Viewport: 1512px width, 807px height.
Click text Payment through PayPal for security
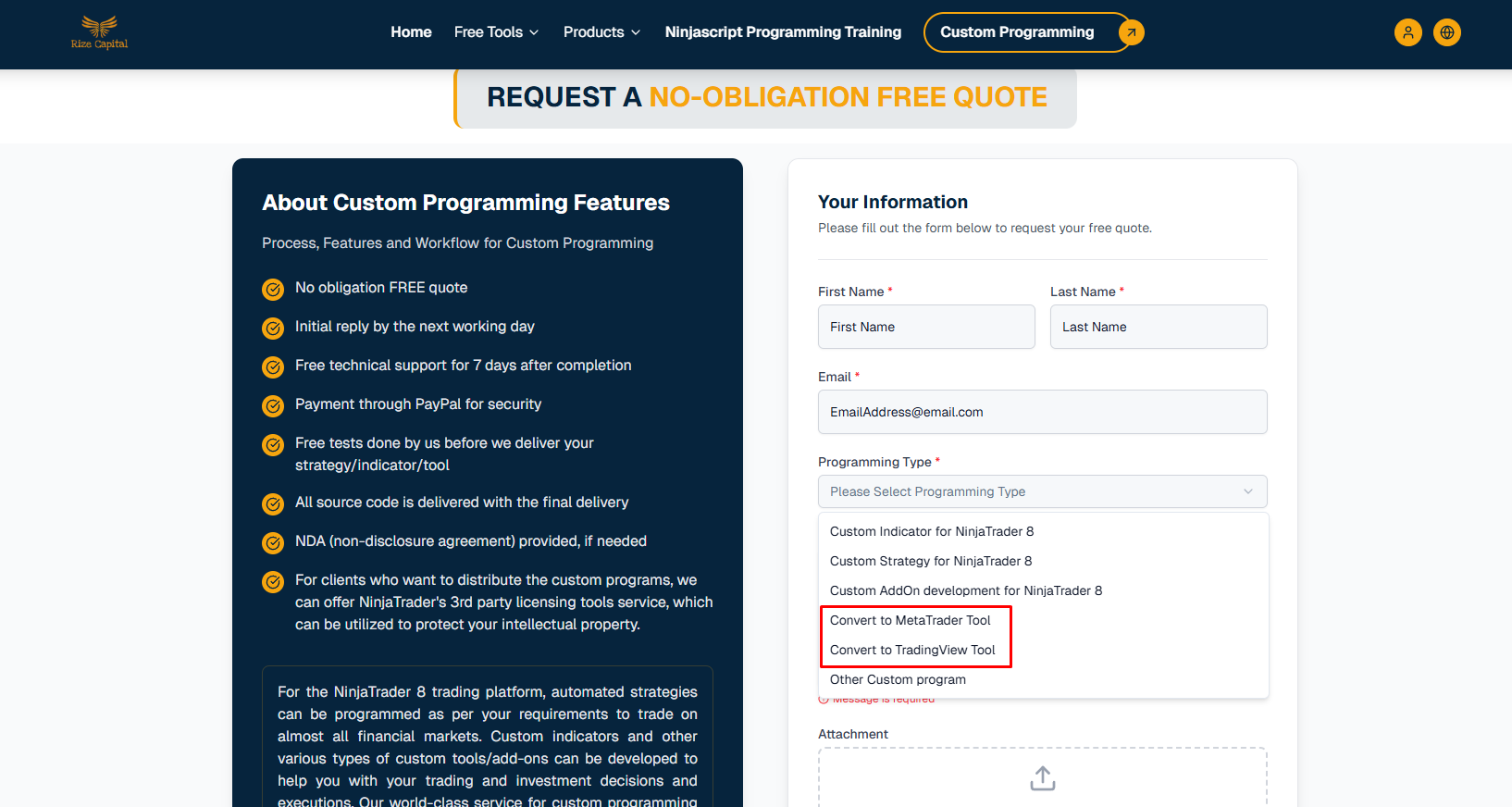tap(418, 404)
